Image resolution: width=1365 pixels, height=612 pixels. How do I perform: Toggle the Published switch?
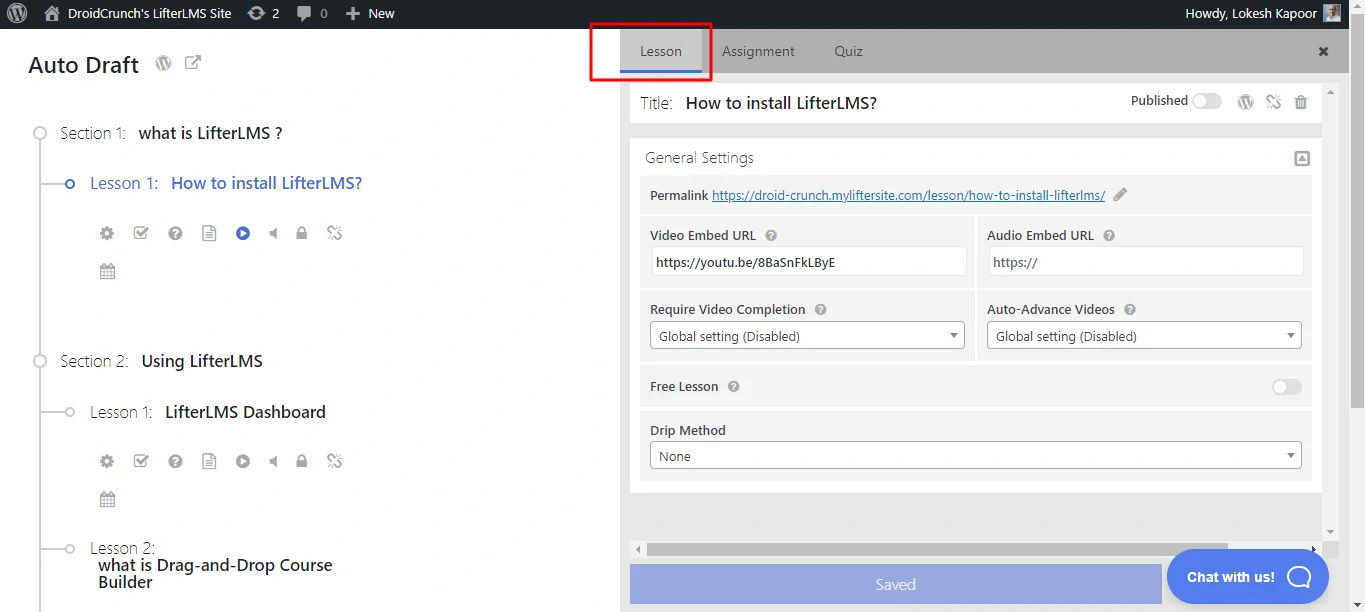click(1207, 101)
